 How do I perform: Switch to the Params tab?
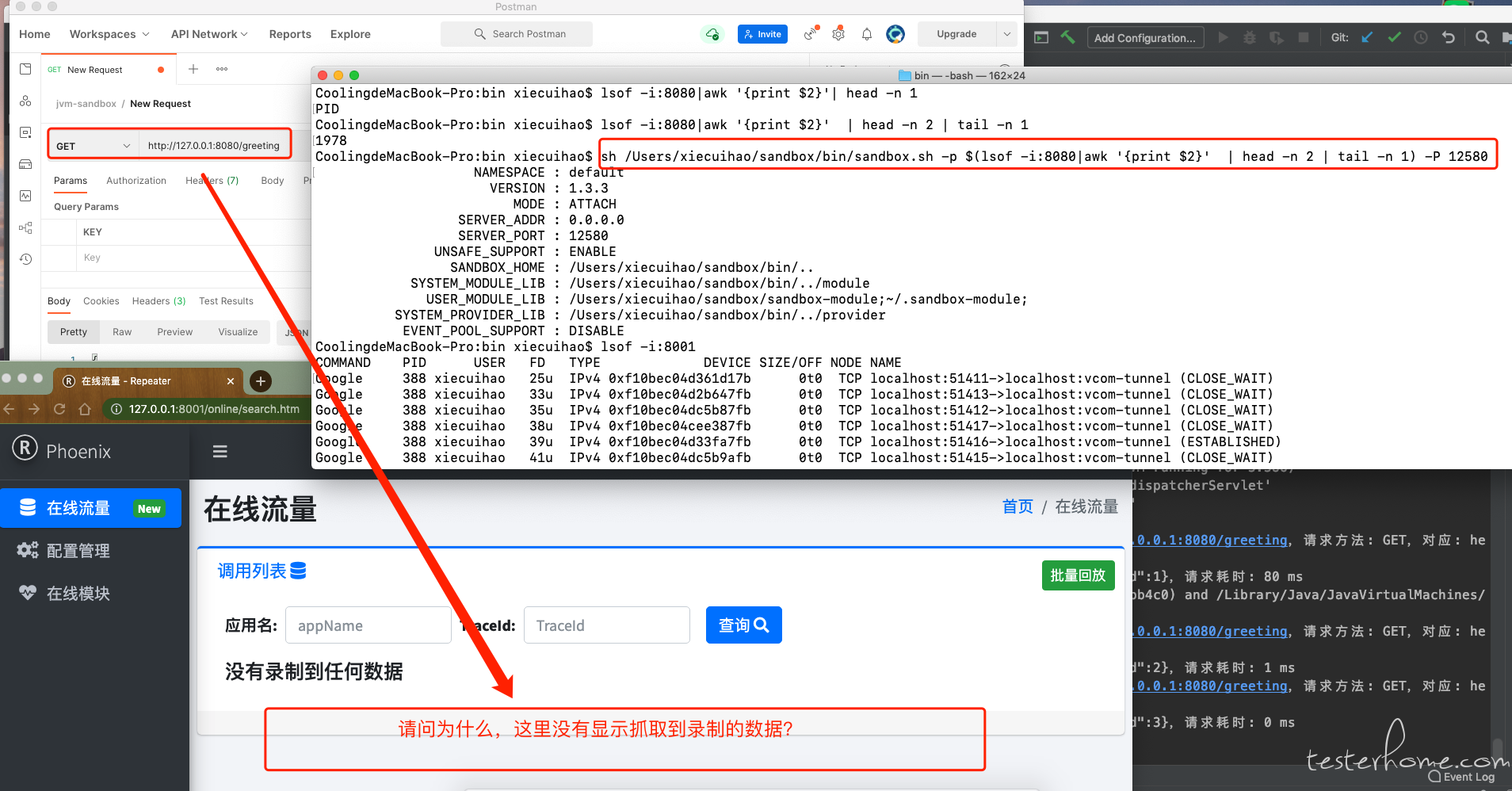click(x=71, y=181)
